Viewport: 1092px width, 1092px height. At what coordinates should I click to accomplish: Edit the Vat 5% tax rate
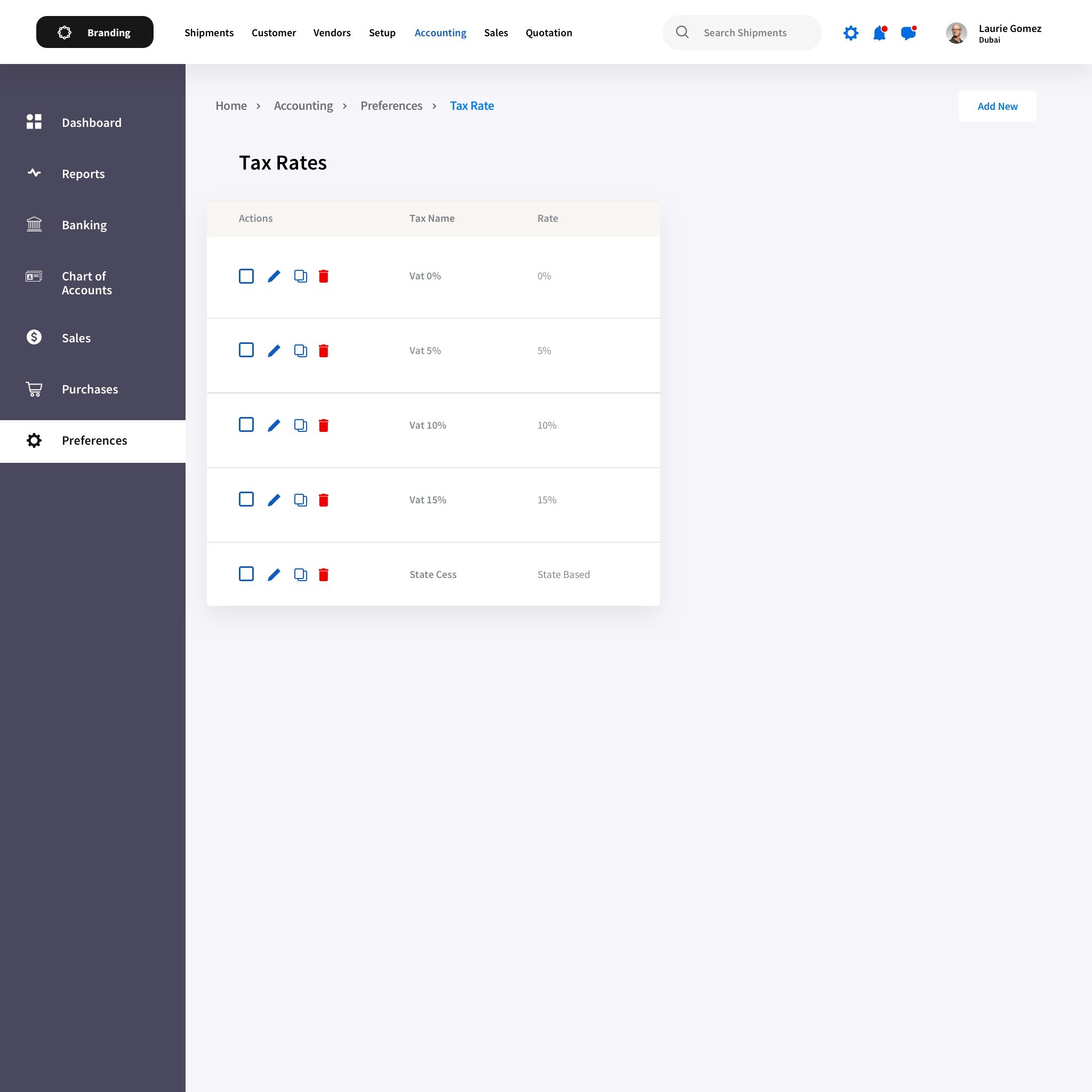tap(274, 350)
